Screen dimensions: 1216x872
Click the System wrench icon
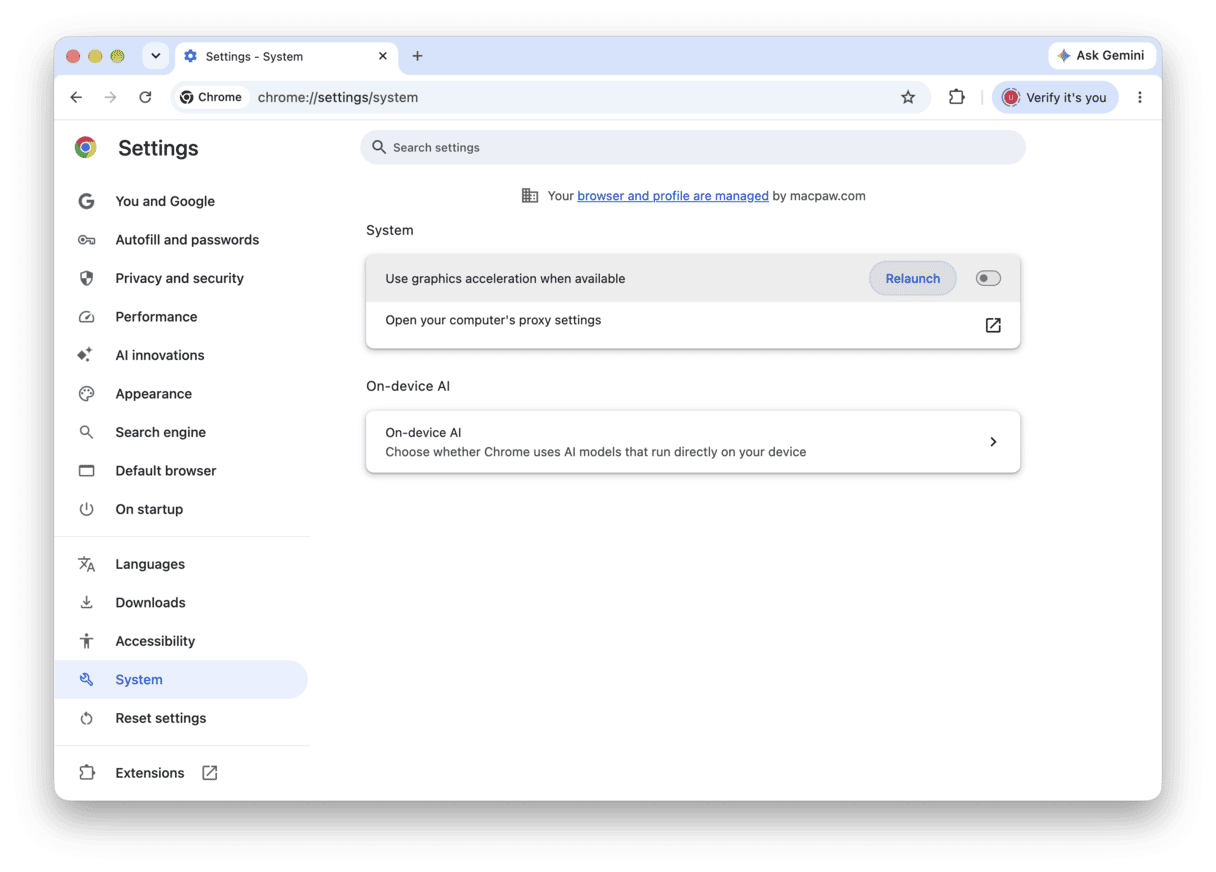(86, 679)
